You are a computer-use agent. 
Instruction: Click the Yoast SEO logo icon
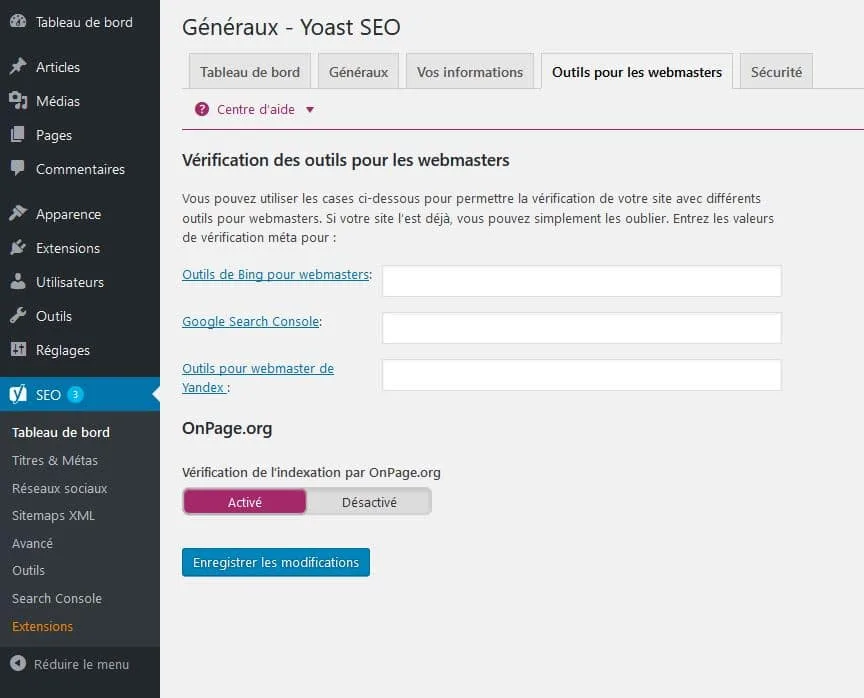(18, 394)
